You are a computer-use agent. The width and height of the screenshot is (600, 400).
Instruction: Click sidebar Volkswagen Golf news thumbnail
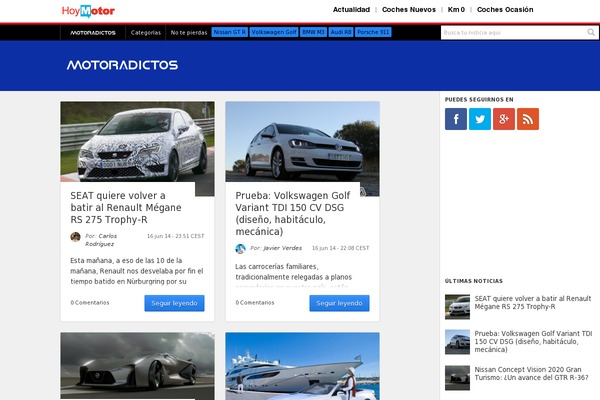(x=457, y=342)
